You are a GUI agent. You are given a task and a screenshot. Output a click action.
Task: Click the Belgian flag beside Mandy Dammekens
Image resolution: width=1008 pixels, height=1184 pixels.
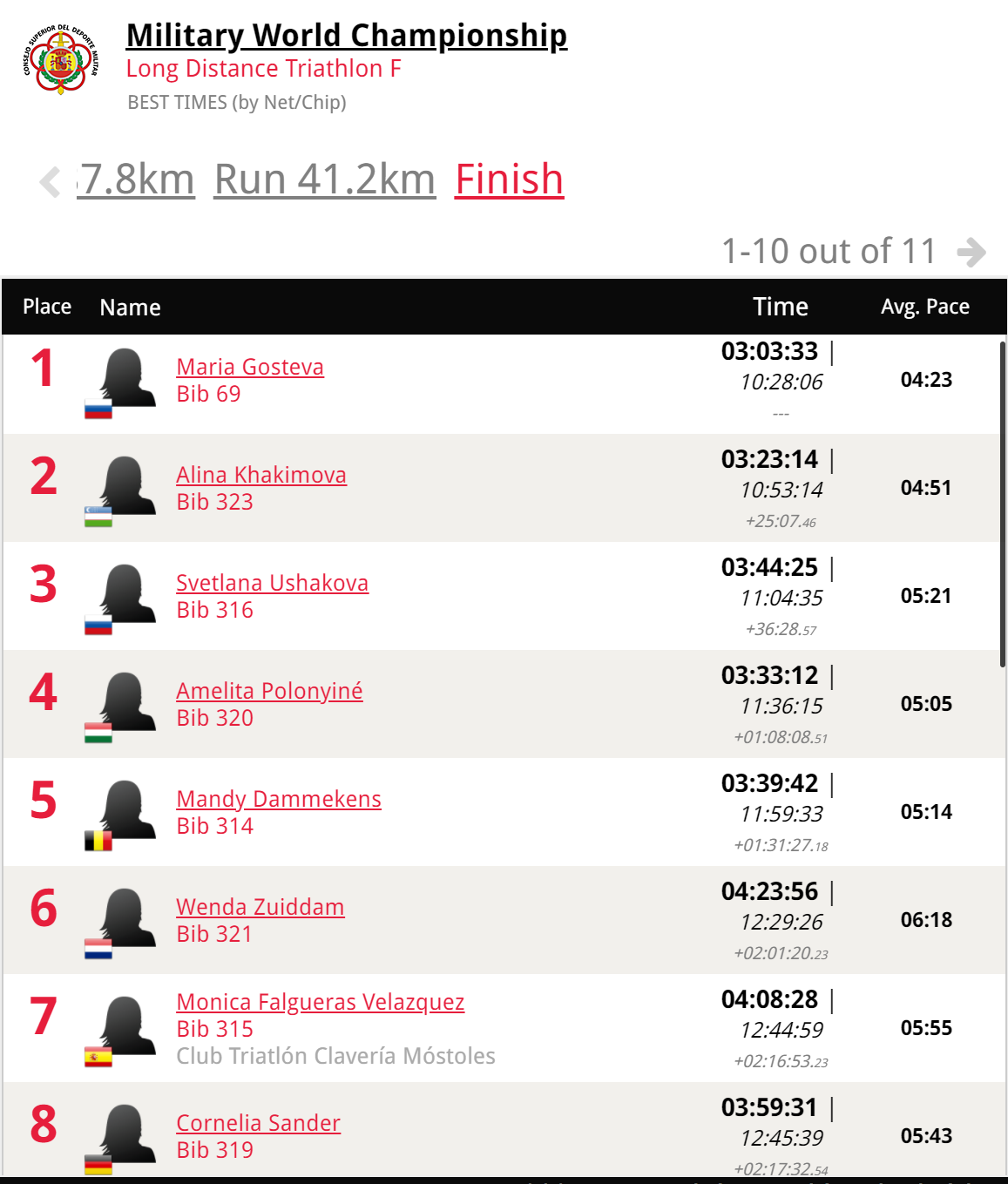tap(98, 841)
